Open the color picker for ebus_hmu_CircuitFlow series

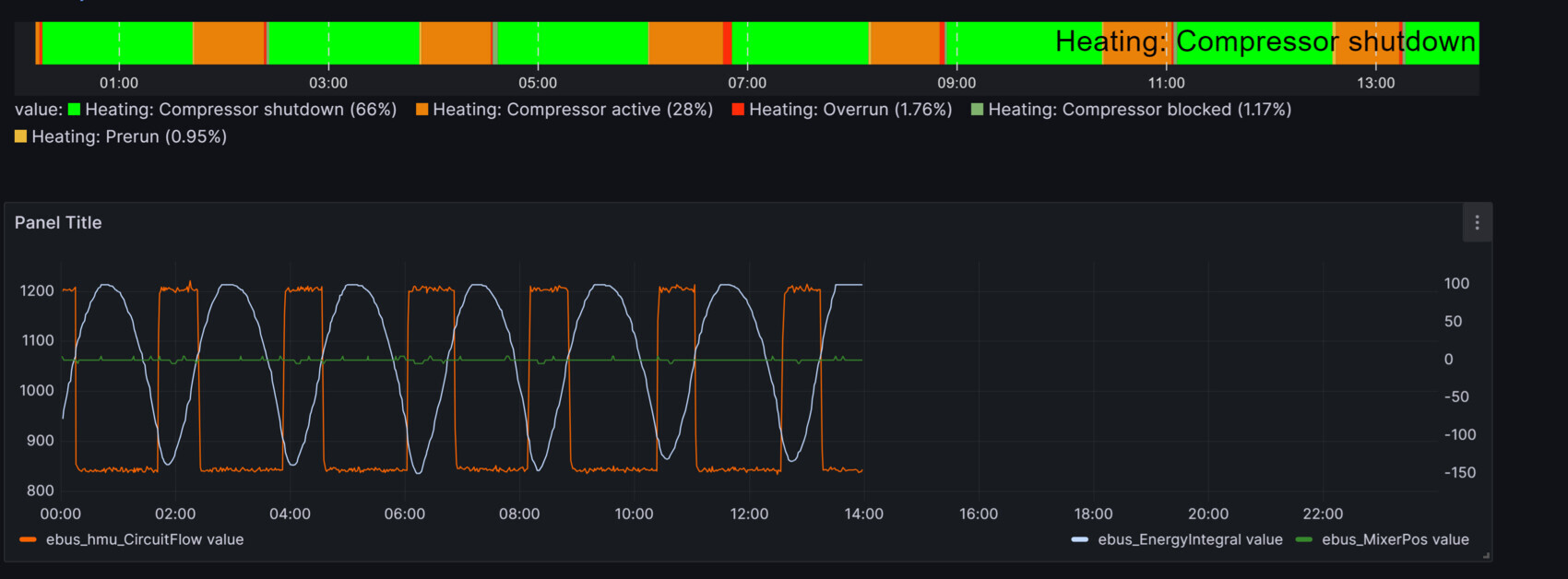28,539
